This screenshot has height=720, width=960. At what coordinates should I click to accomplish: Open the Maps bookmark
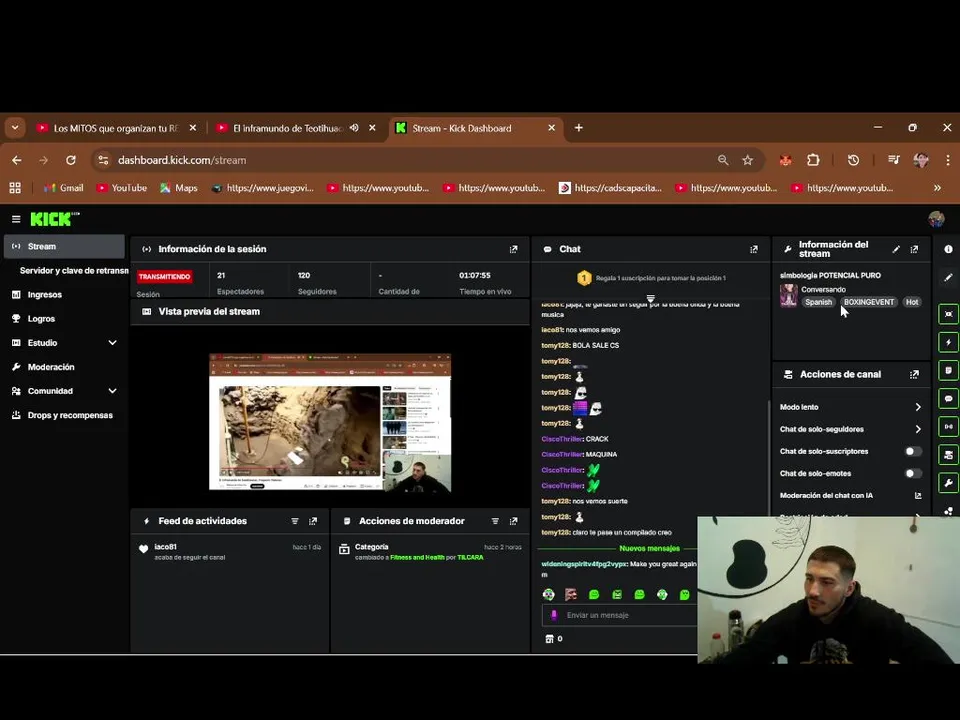(179, 188)
